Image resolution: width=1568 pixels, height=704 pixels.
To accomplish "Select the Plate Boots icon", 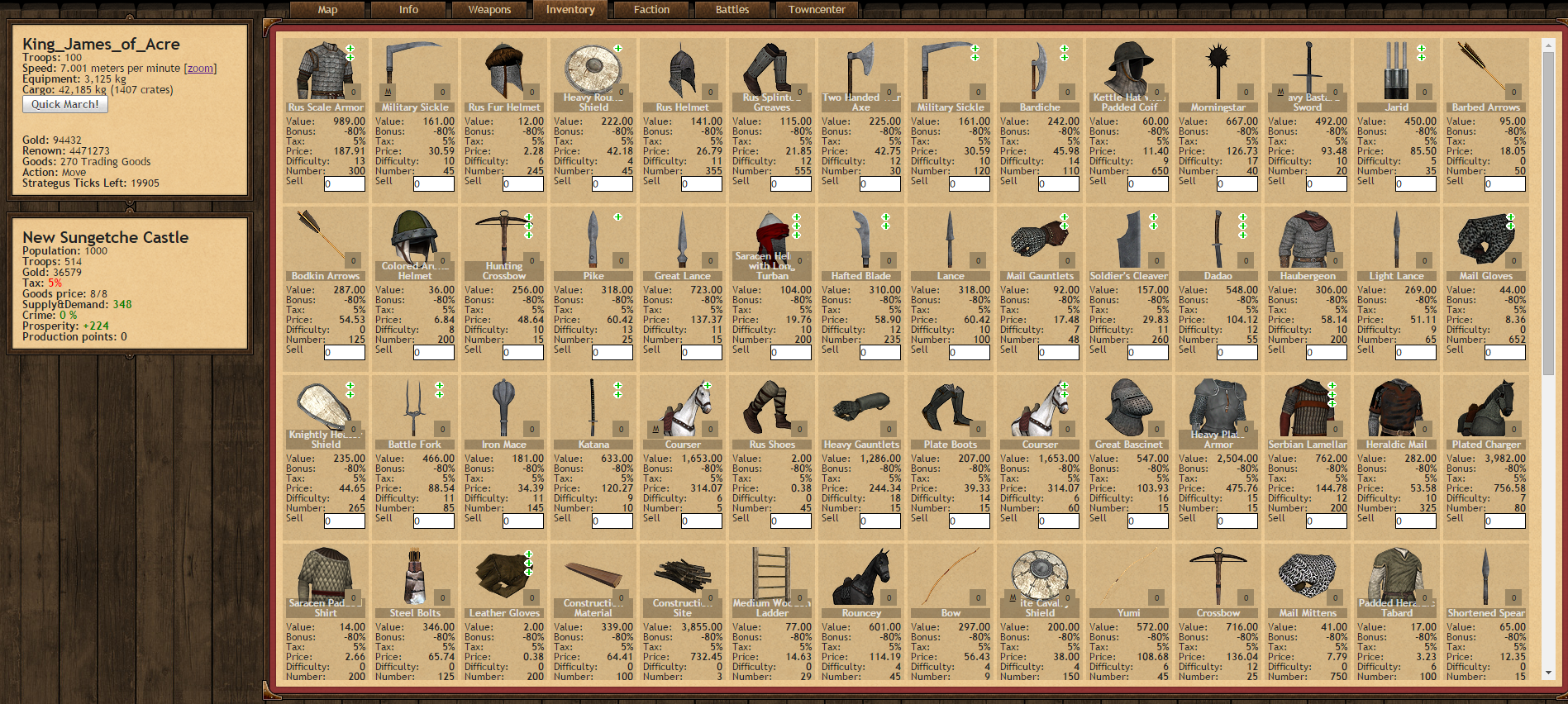I will (x=951, y=408).
